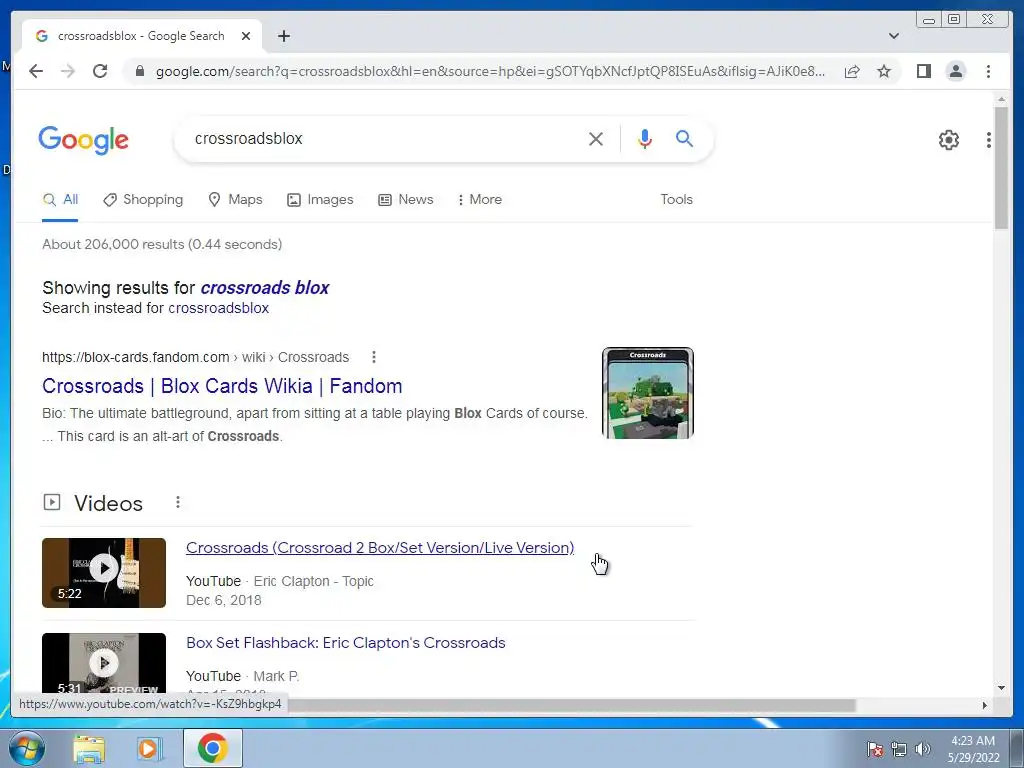Open the Chrome profile avatar

pos(955,71)
